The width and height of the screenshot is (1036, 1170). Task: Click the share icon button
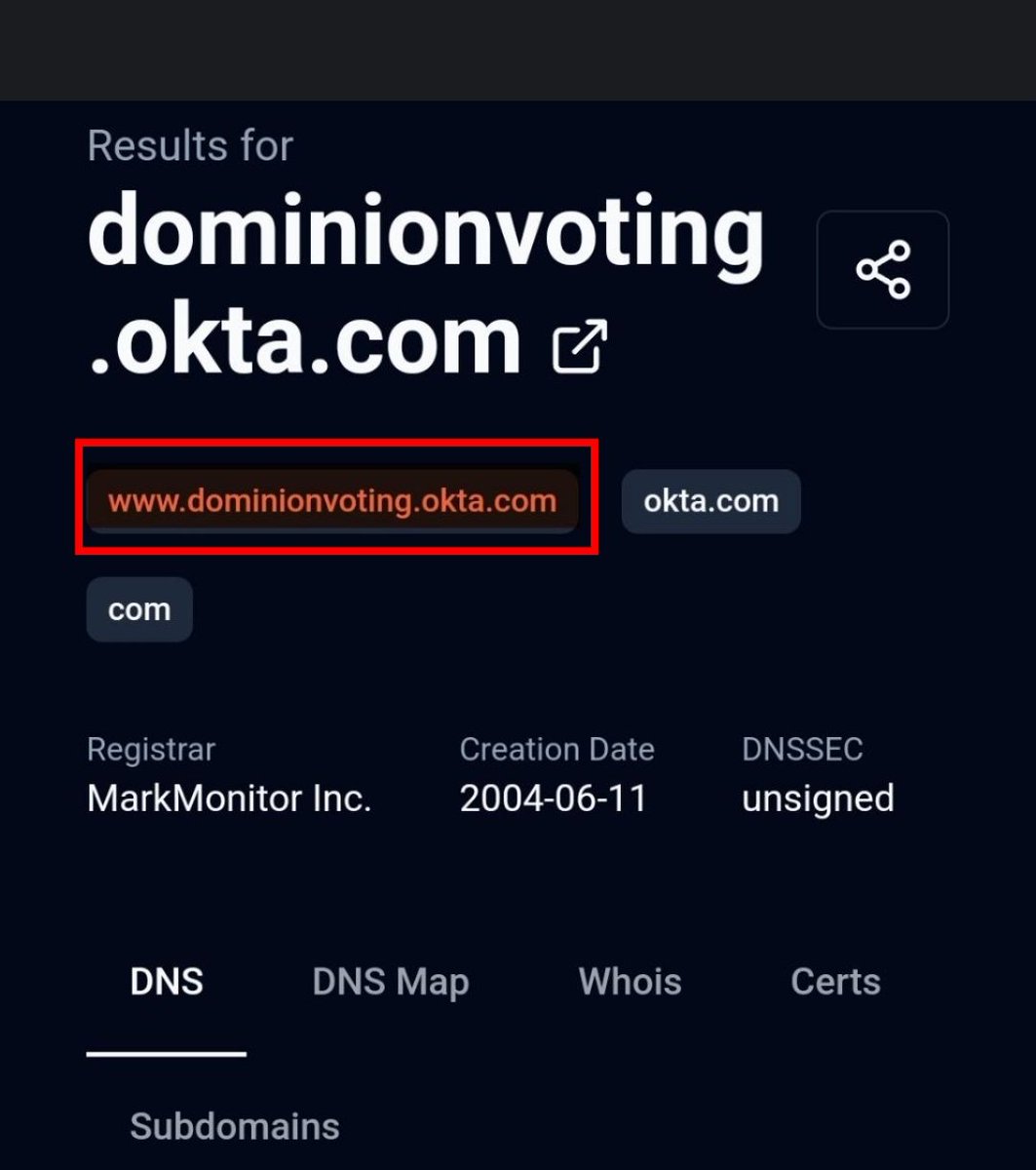click(882, 269)
